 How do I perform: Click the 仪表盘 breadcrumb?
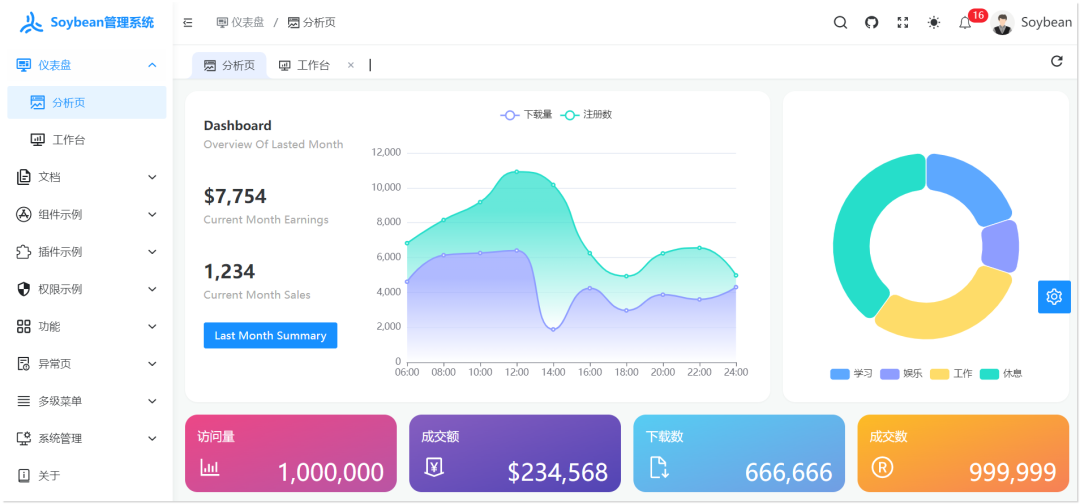pos(240,23)
